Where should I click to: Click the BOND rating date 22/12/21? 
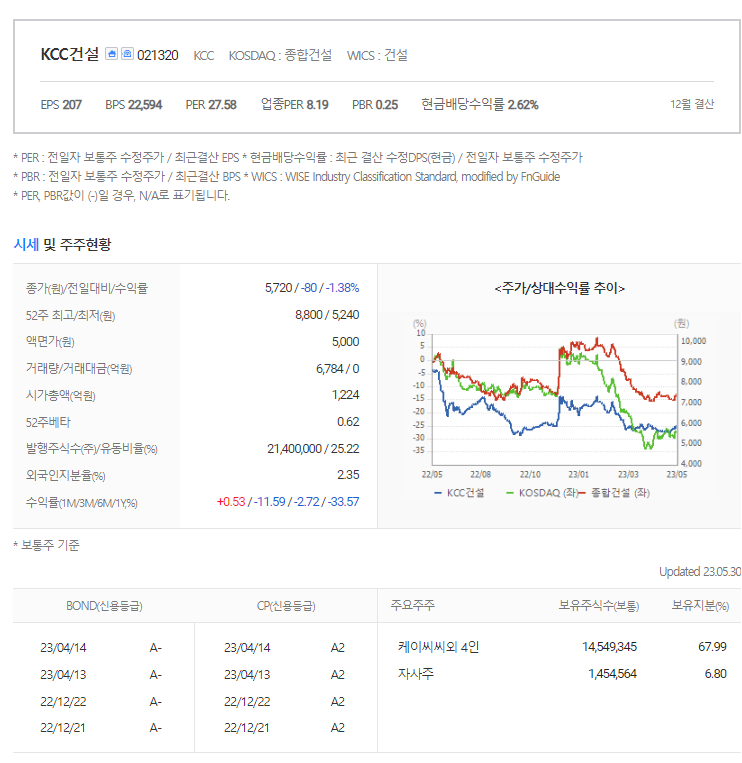pos(63,728)
